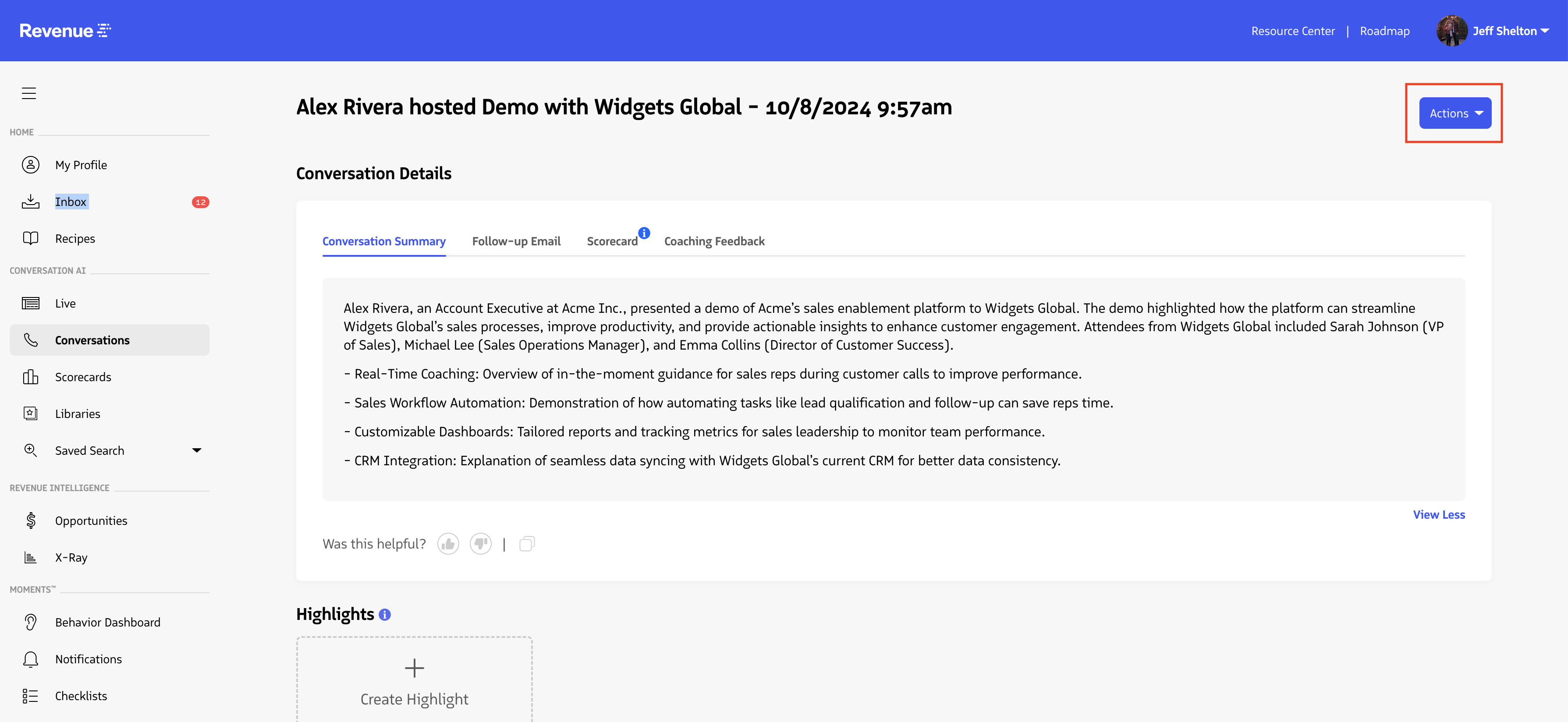
Task: Switch to Coaching Feedback tab
Action: pos(714,241)
